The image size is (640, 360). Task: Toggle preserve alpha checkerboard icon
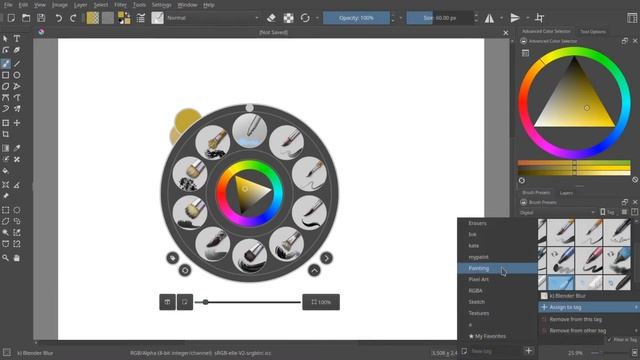coord(289,18)
